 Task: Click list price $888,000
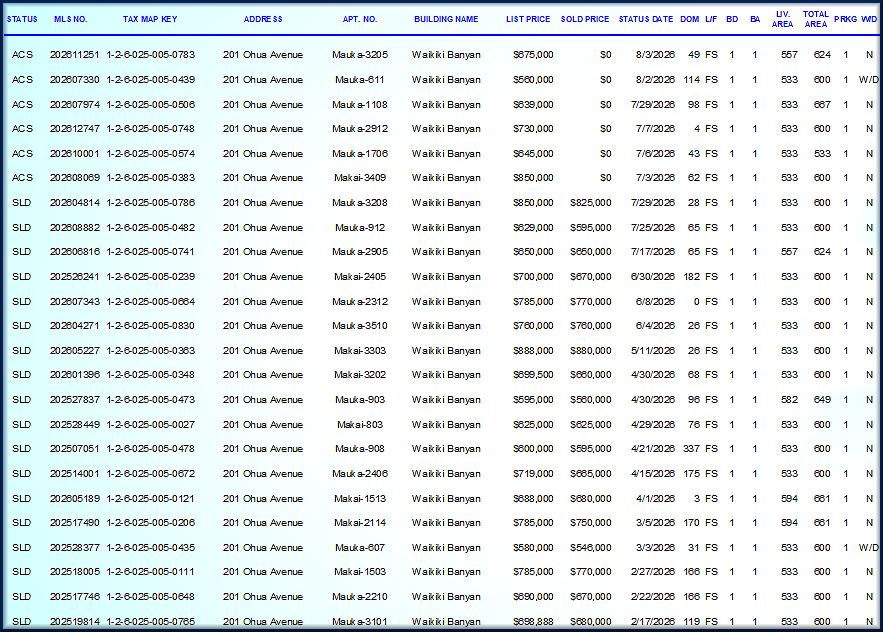[533, 350]
